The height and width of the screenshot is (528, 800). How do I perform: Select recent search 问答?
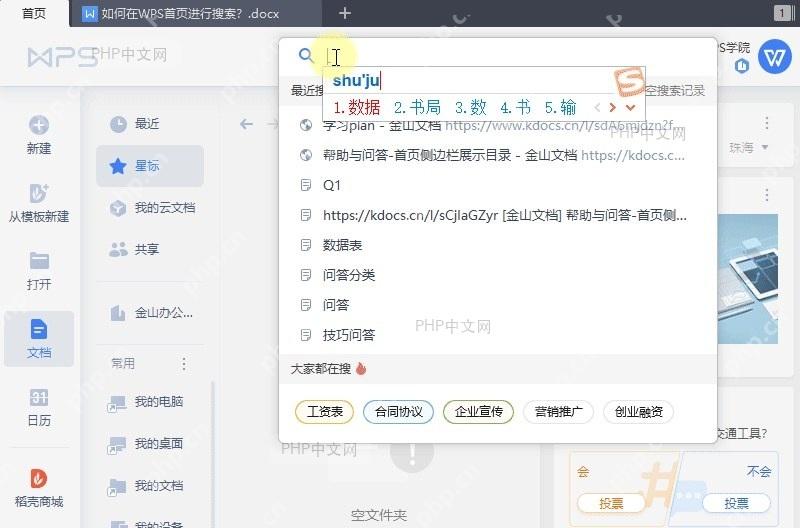pyautogui.click(x=497, y=305)
